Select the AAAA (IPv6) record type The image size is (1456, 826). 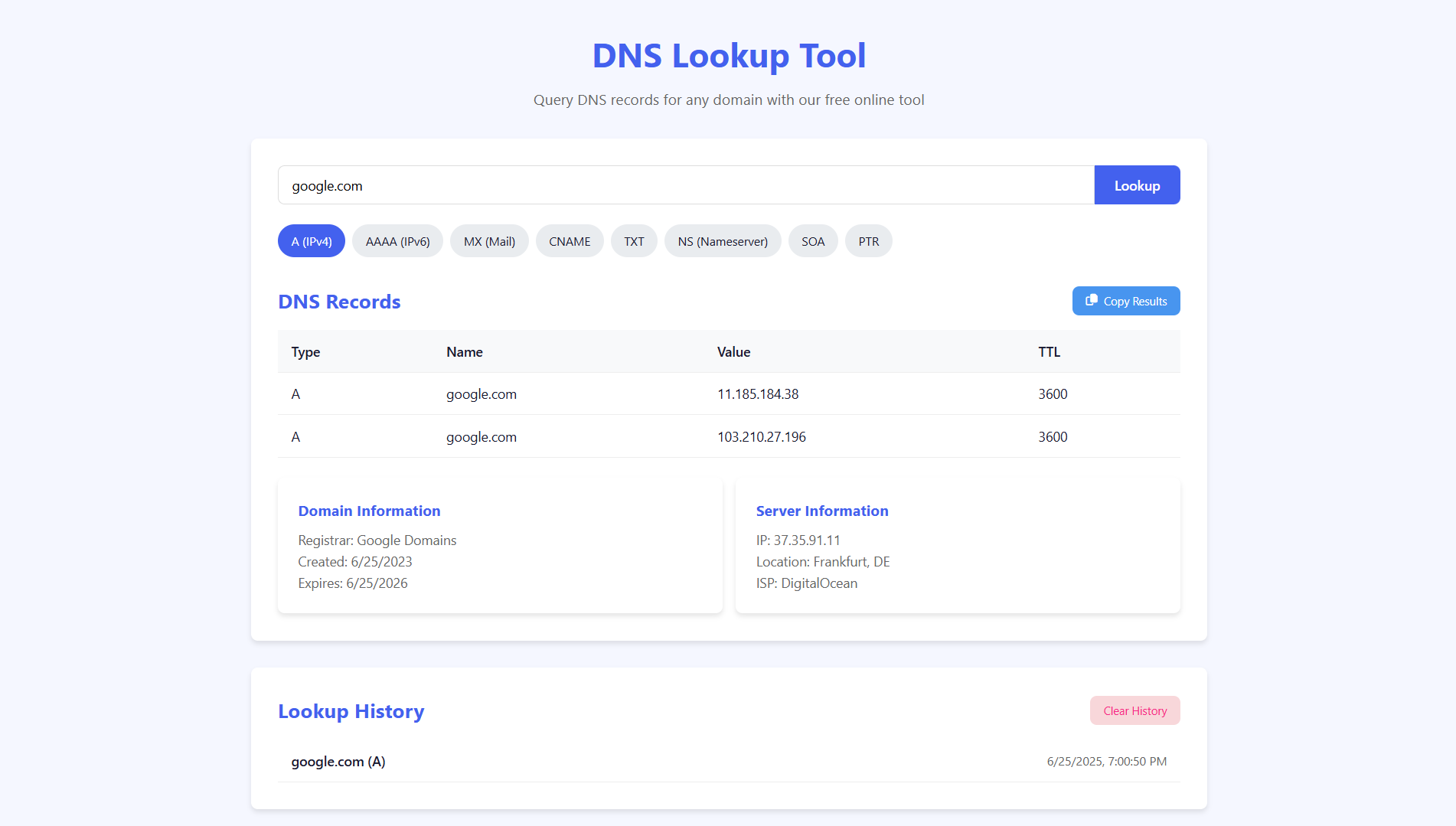pos(398,241)
